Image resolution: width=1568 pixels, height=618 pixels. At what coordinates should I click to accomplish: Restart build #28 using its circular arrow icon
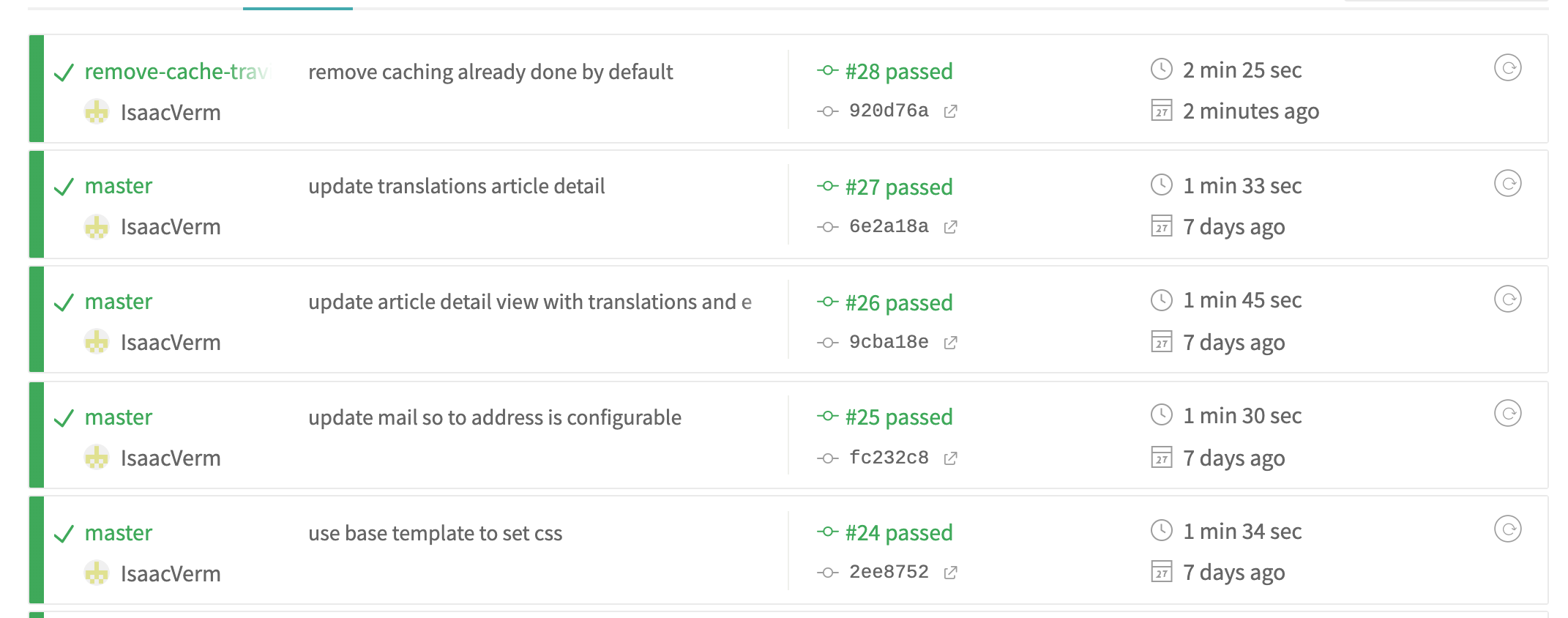[1507, 68]
